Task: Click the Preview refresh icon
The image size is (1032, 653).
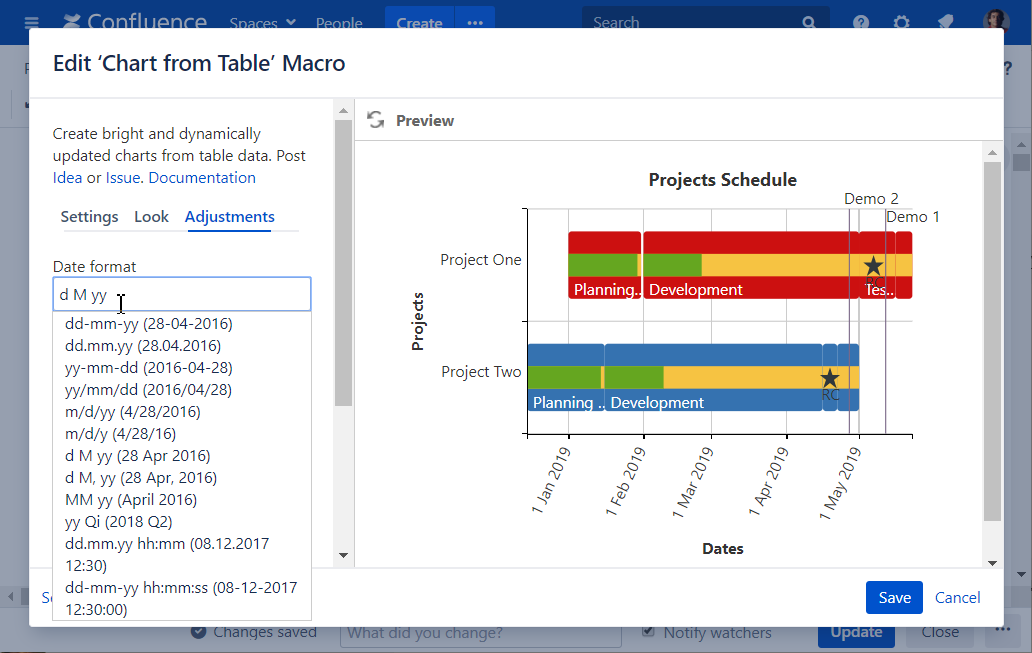Action: [x=376, y=120]
